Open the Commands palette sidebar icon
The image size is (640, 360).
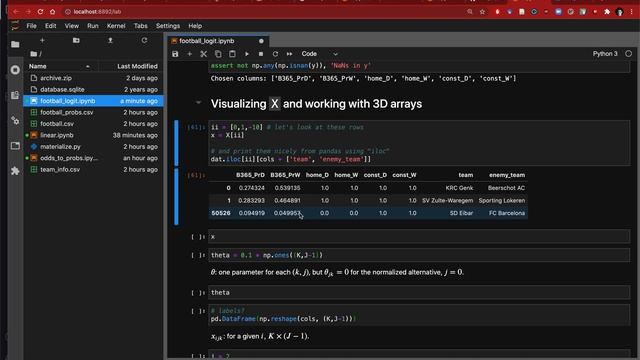(x=15, y=95)
